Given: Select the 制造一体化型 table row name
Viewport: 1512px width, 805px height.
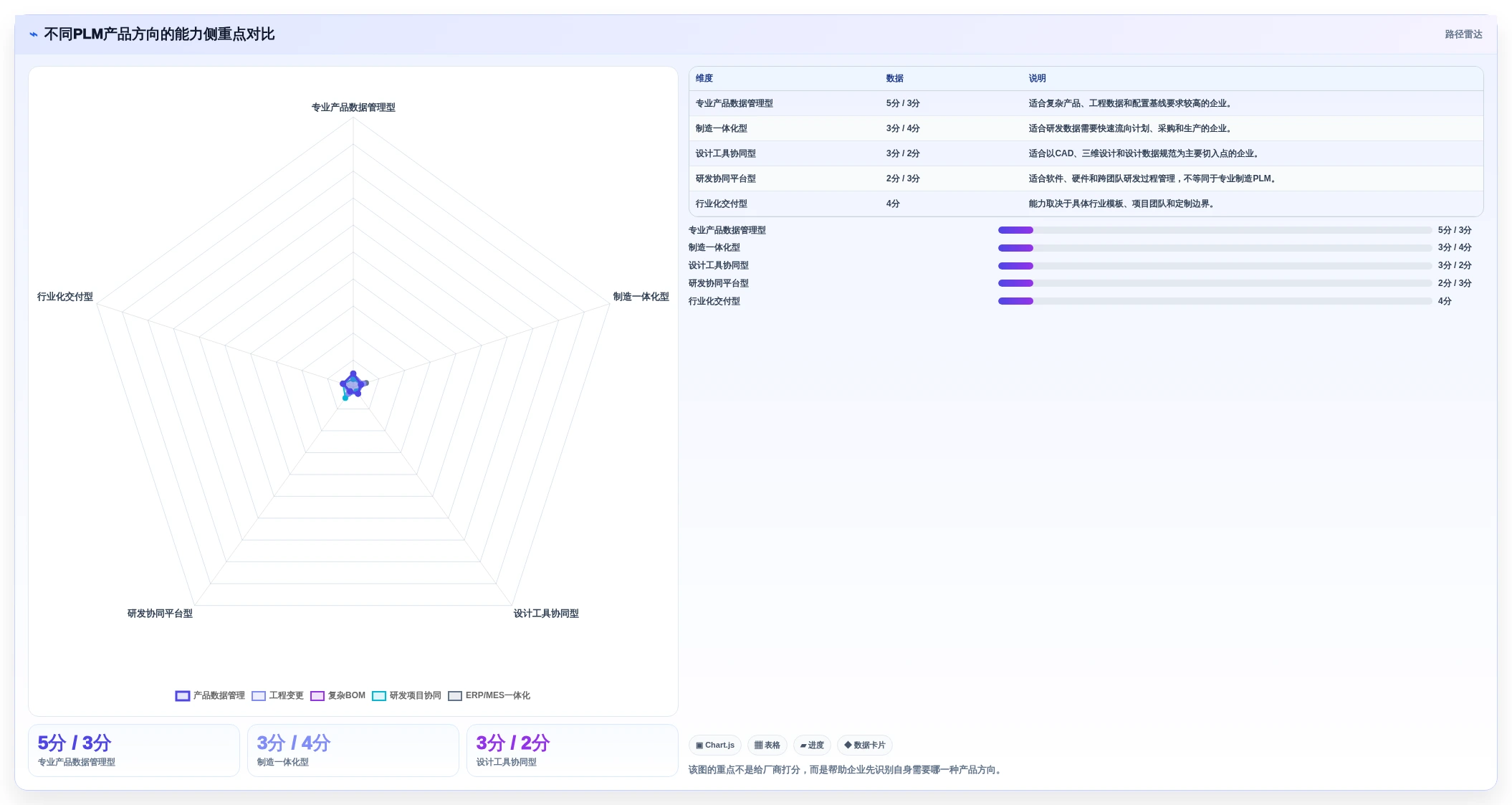Looking at the screenshot, I should (x=722, y=128).
